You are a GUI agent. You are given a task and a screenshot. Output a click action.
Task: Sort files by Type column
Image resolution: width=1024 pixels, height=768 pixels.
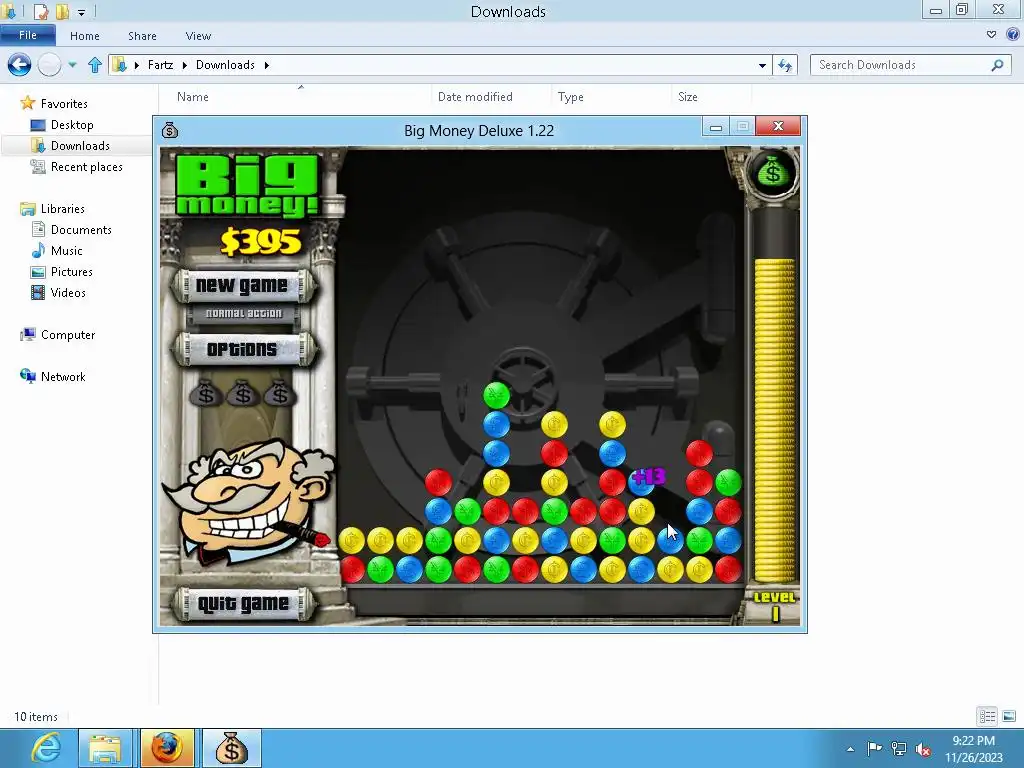[571, 97]
